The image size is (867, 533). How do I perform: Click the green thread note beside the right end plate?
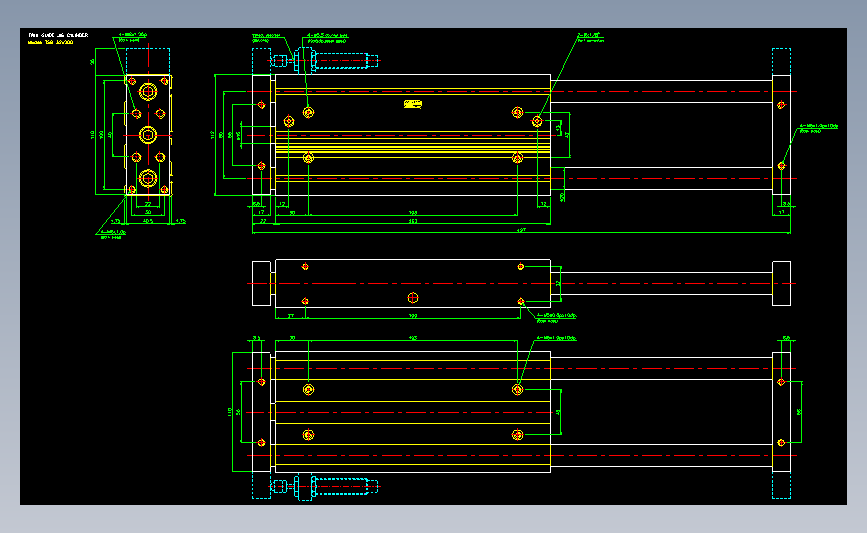point(818,128)
